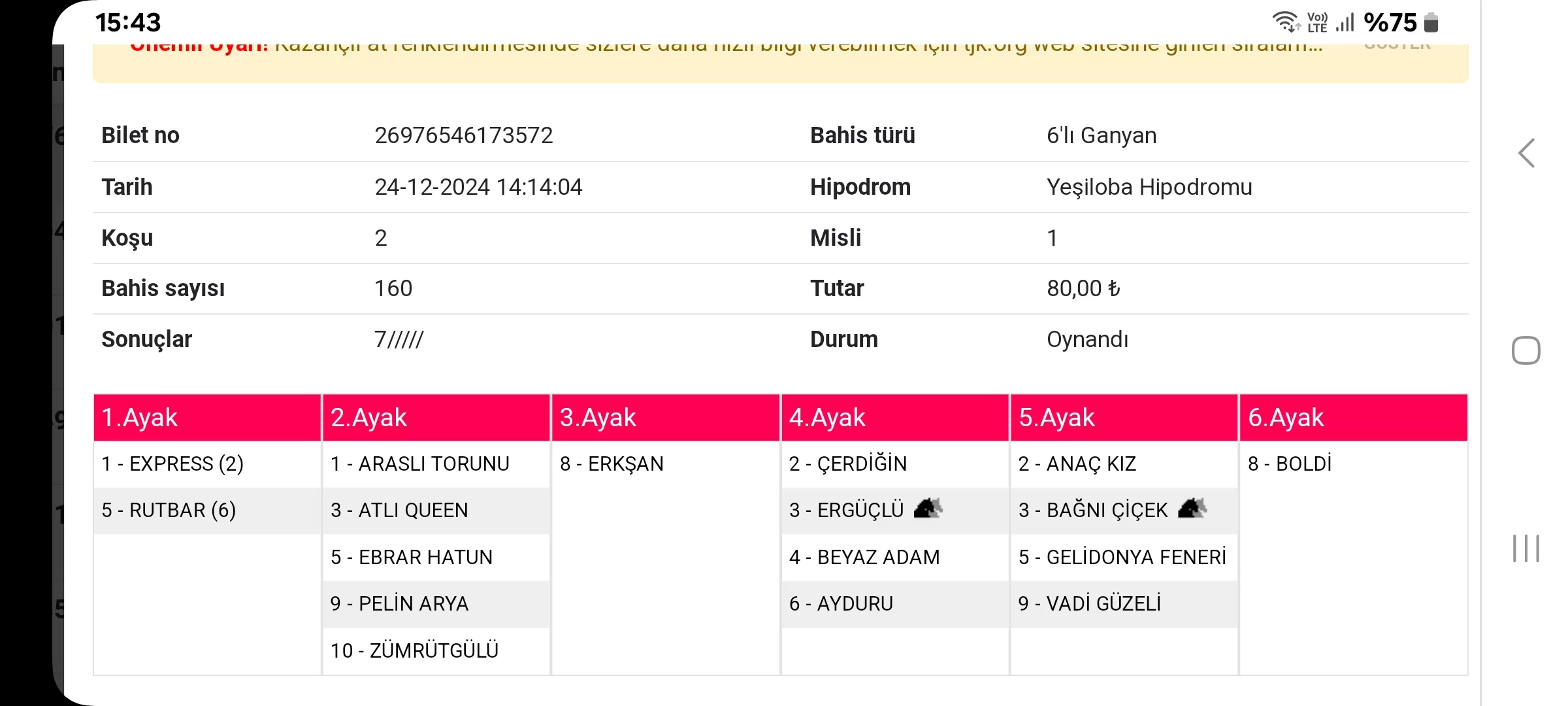Tap the mobile signal strength icon
Viewport: 1568px width, 706px height.
tap(1345, 22)
